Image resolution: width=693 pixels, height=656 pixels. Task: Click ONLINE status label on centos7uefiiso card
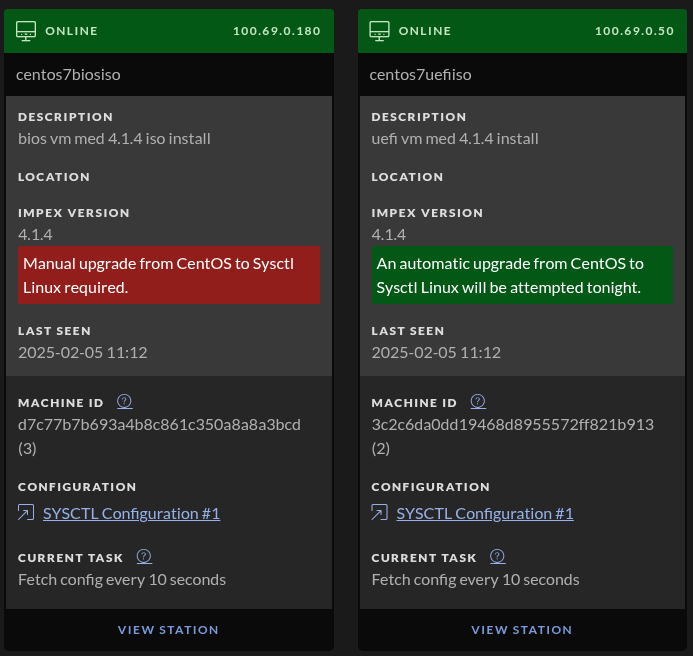click(425, 31)
